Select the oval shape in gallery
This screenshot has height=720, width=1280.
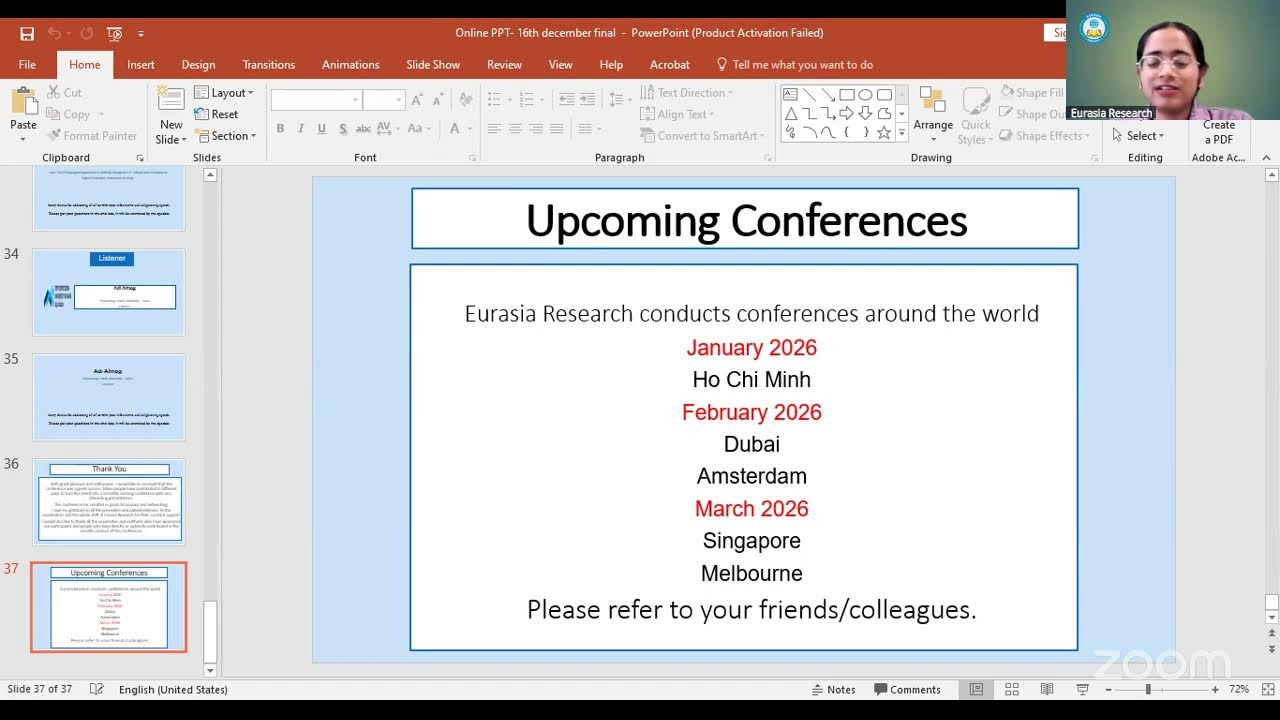(x=866, y=95)
